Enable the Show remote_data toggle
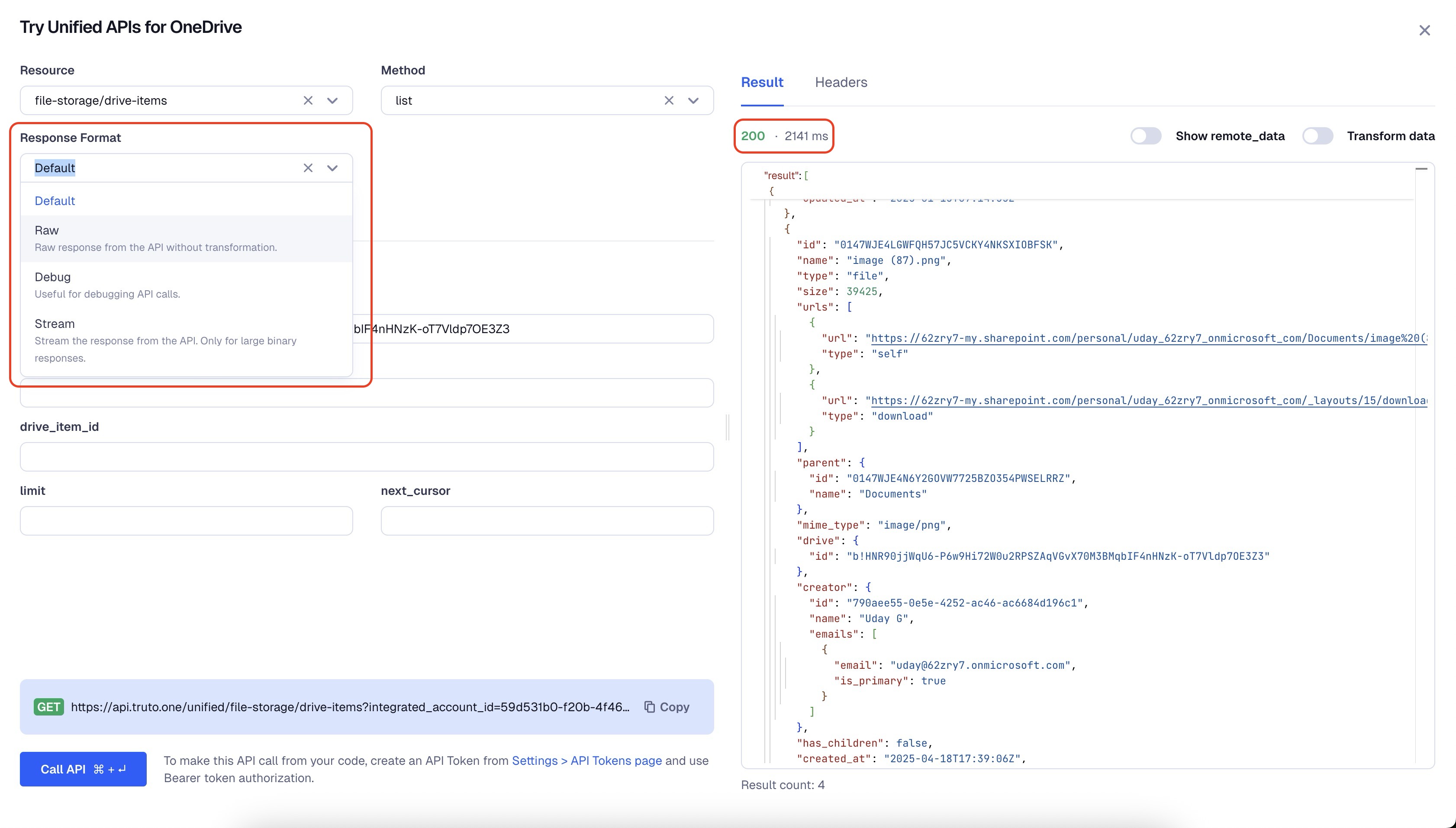Image resolution: width=1456 pixels, height=828 pixels. coord(1145,136)
